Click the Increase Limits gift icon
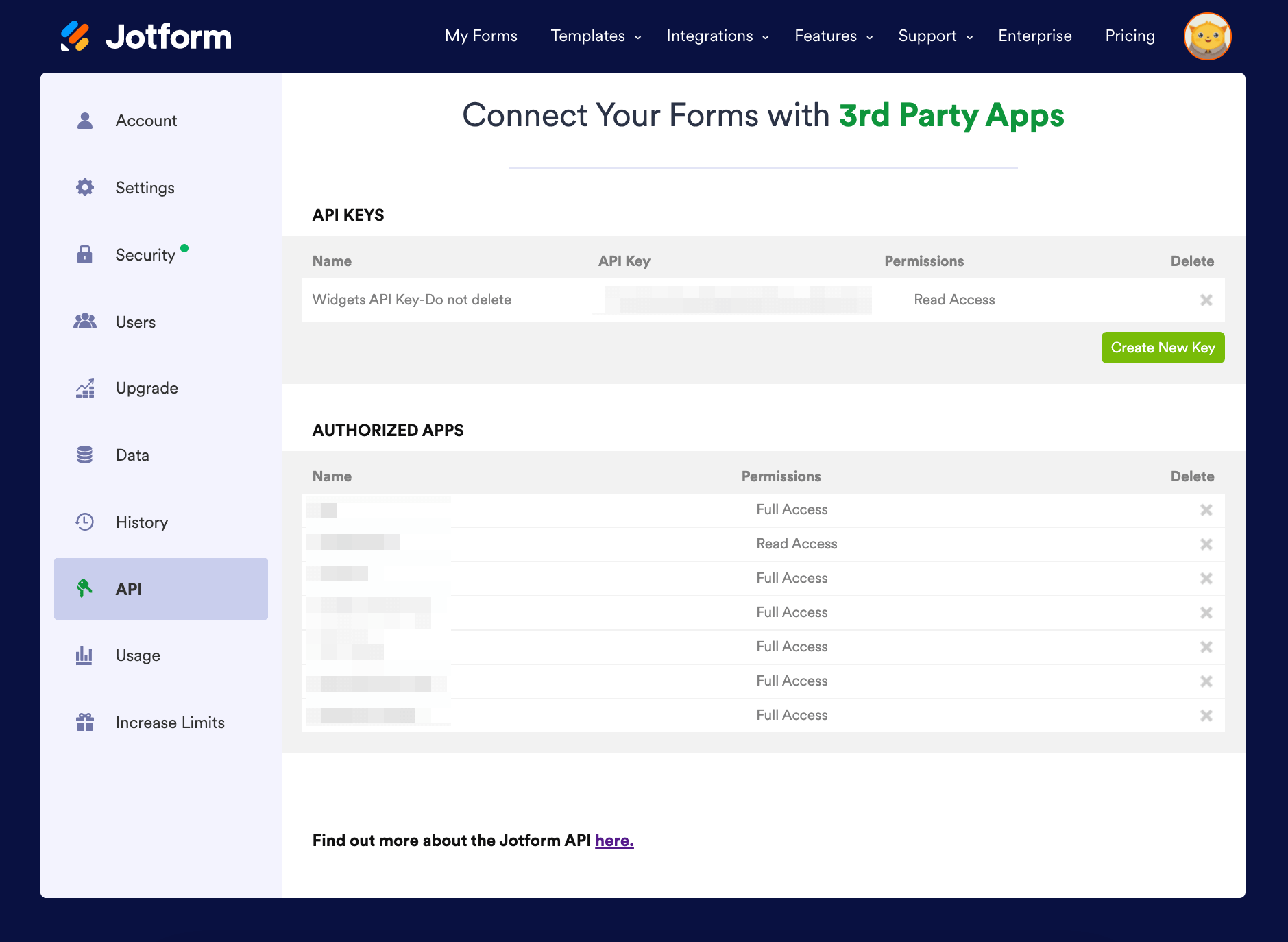 [x=85, y=723]
